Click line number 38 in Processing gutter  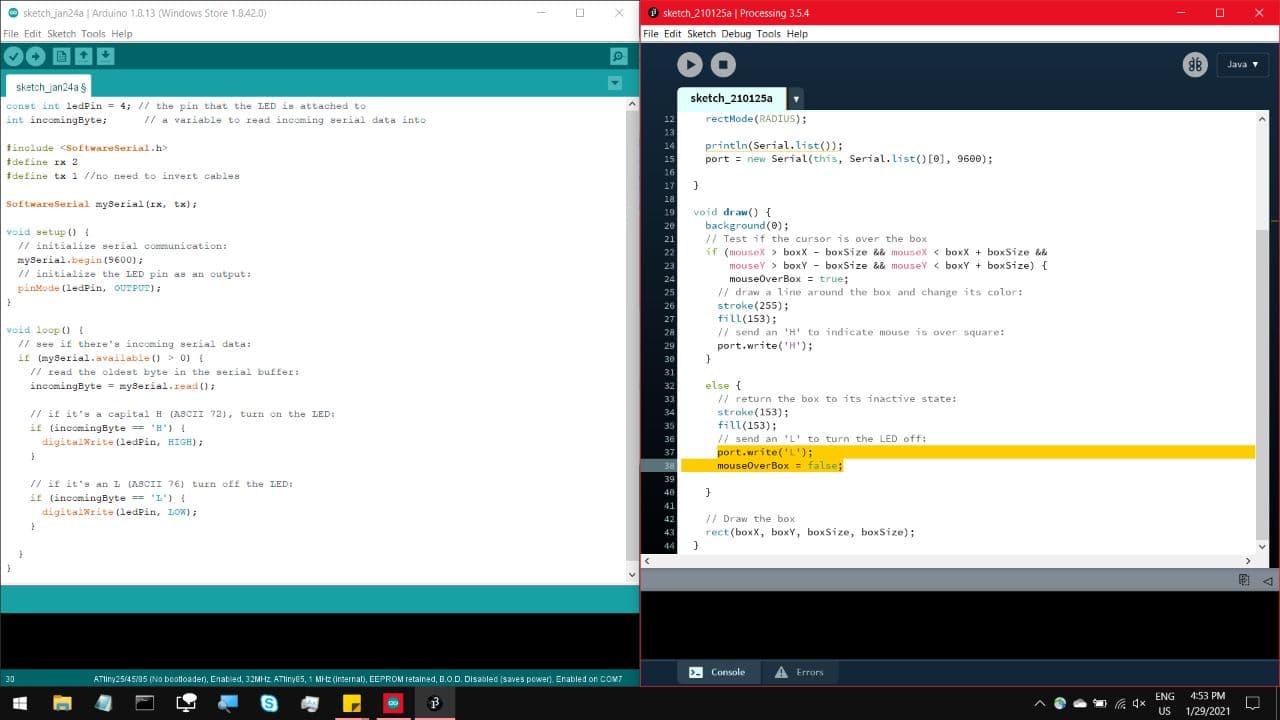[667, 466]
